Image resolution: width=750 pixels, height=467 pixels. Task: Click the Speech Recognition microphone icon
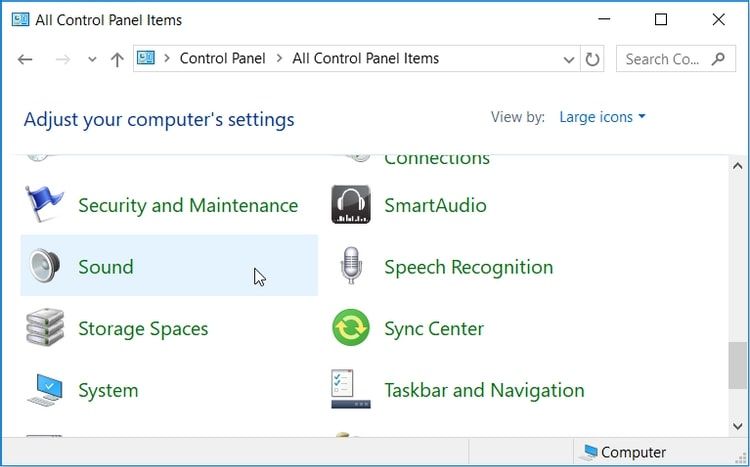point(350,267)
